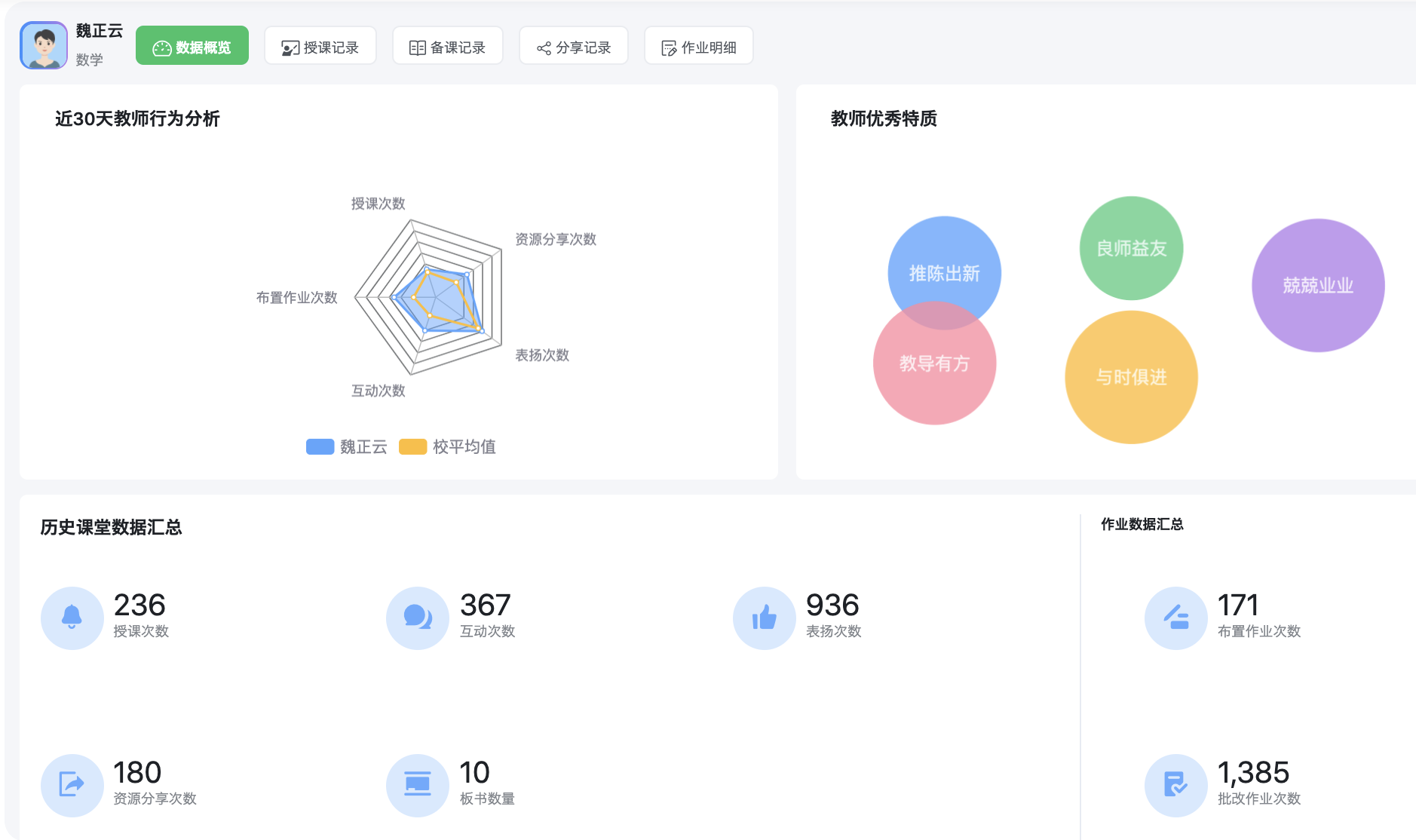Select the purple 兢兢业业 bubble

click(1318, 285)
